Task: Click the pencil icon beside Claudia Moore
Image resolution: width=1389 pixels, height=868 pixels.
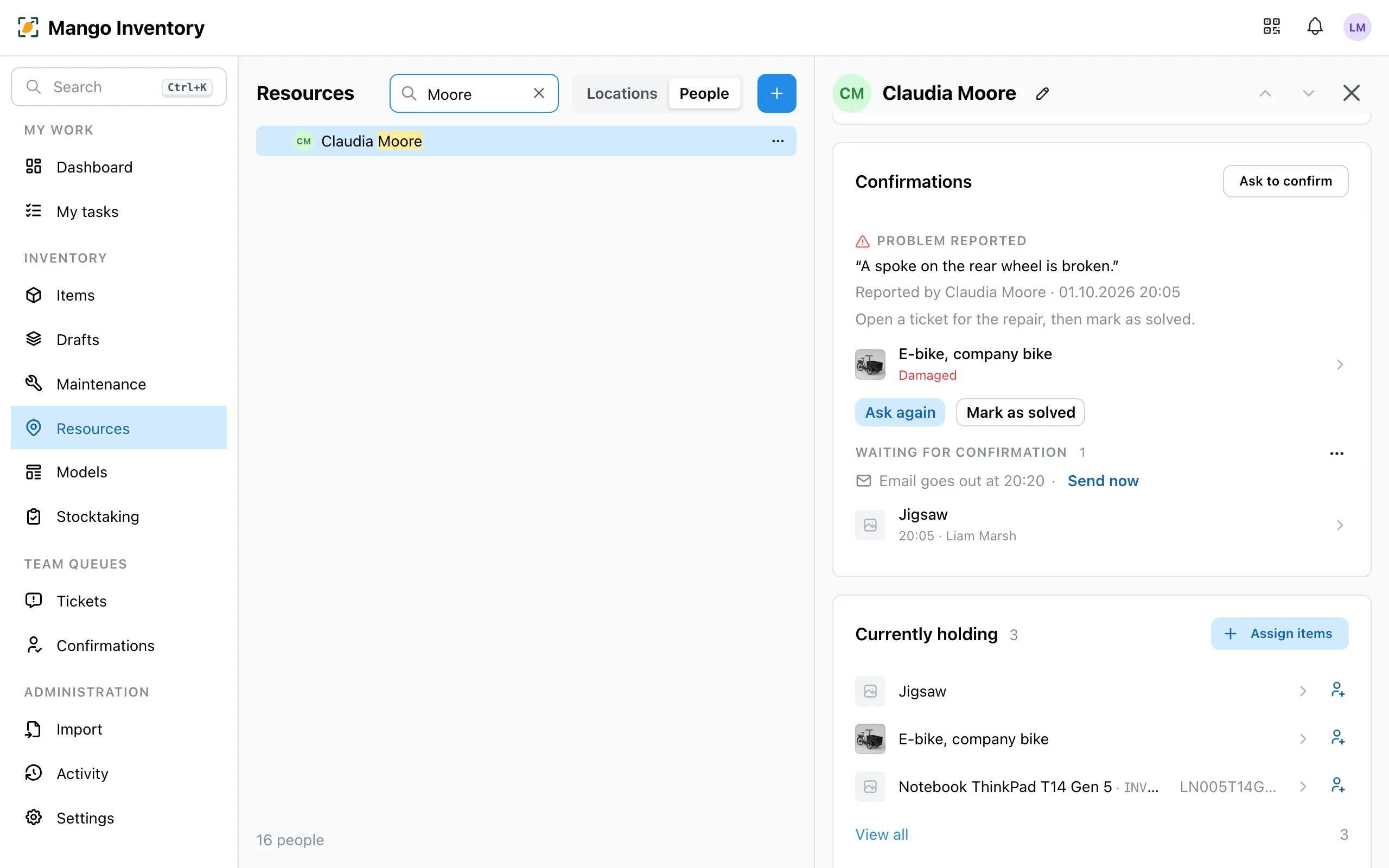Action: [1043, 93]
